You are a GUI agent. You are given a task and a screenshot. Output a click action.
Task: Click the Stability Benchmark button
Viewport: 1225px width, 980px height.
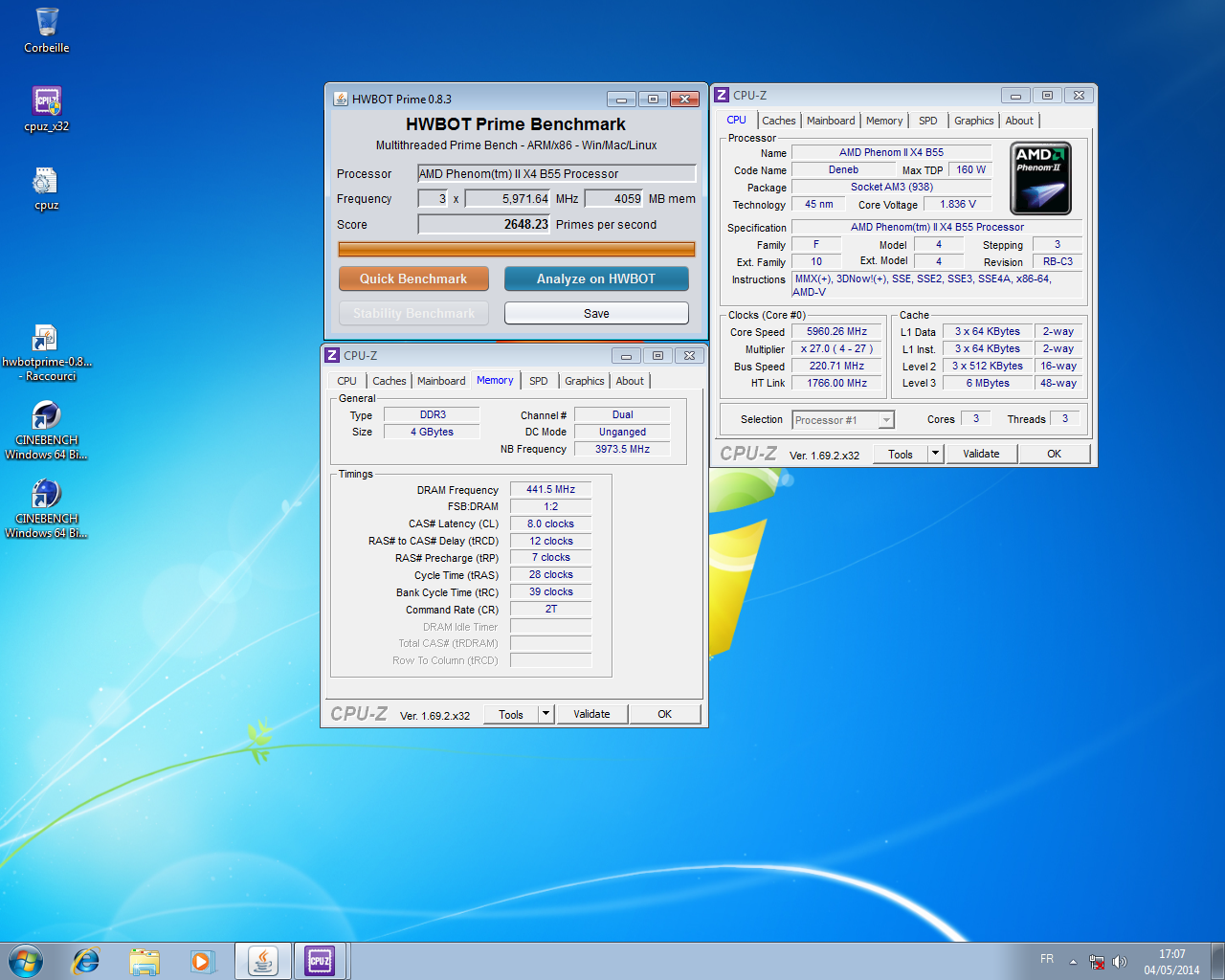413,313
